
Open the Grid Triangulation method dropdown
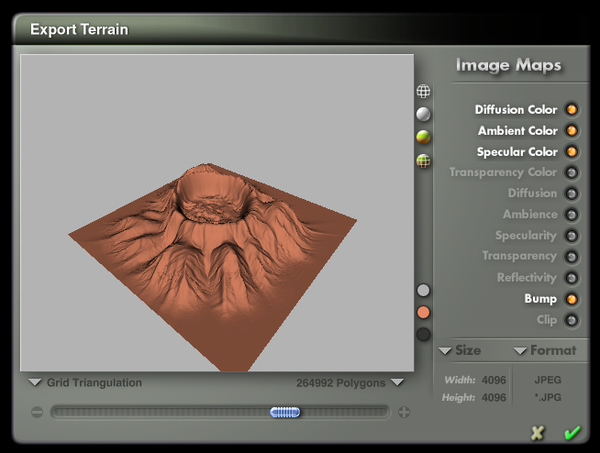coord(85,383)
